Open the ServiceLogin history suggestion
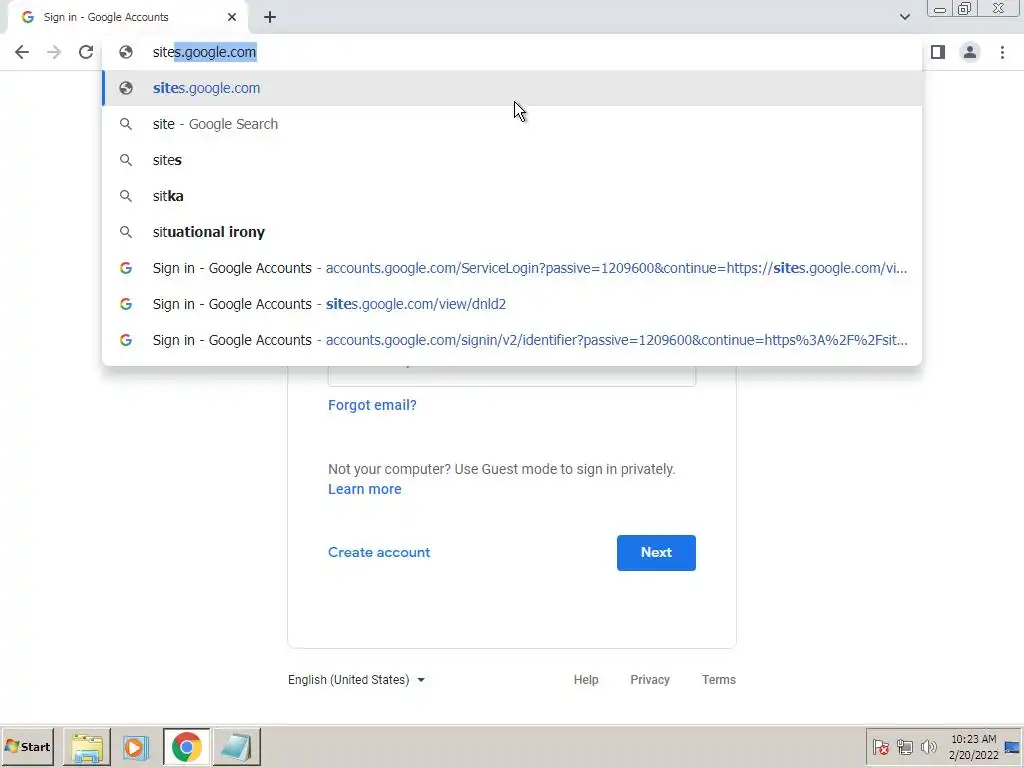 click(512, 268)
